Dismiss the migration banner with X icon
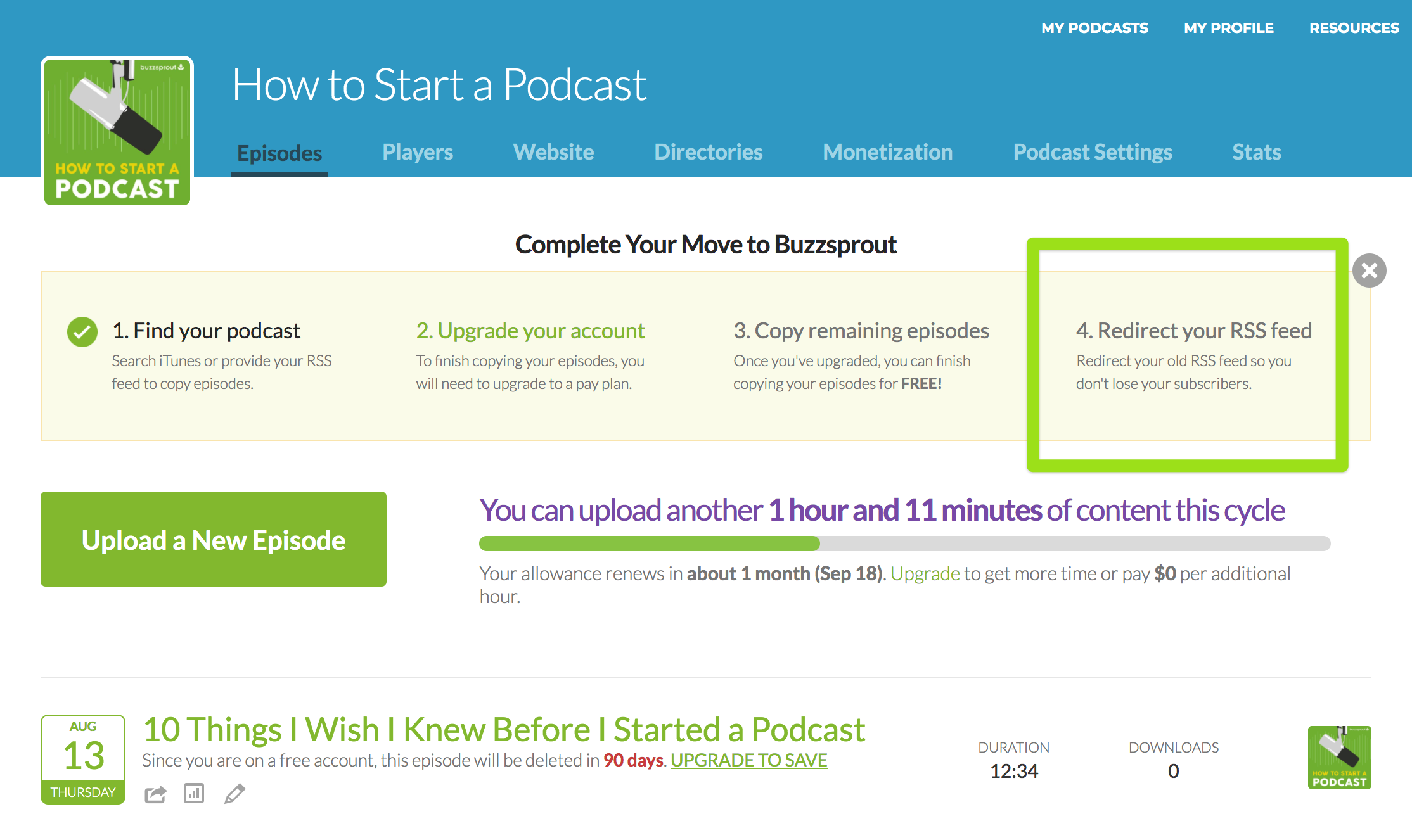Viewport: 1412px width, 840px height. tap(1369, 270)
